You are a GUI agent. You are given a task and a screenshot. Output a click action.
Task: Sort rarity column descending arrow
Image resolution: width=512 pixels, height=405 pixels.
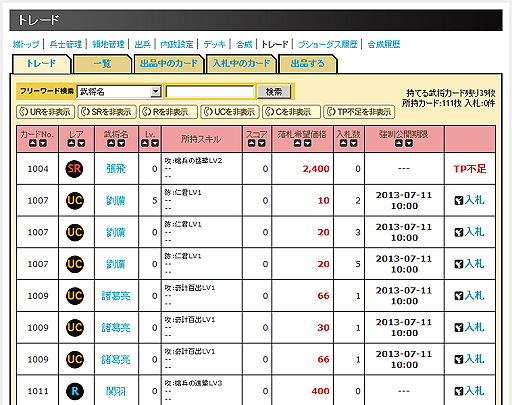[81, 143]
